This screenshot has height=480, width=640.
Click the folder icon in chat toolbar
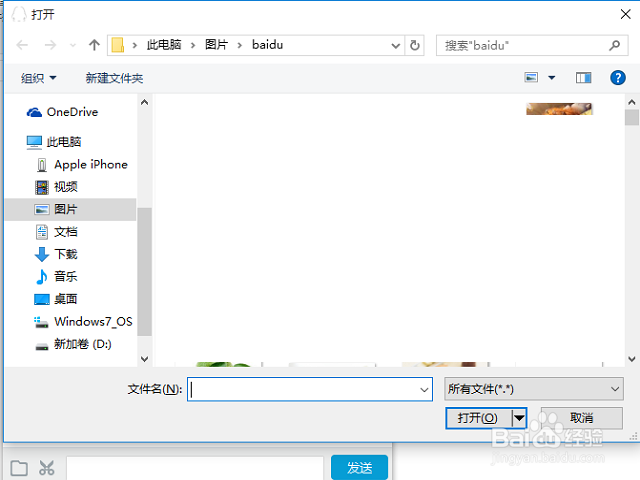coord(19,468)
